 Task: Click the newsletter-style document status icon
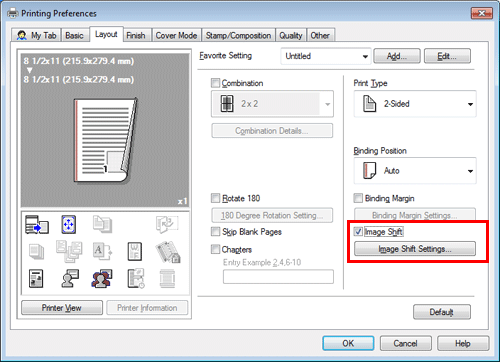point(36,279)
